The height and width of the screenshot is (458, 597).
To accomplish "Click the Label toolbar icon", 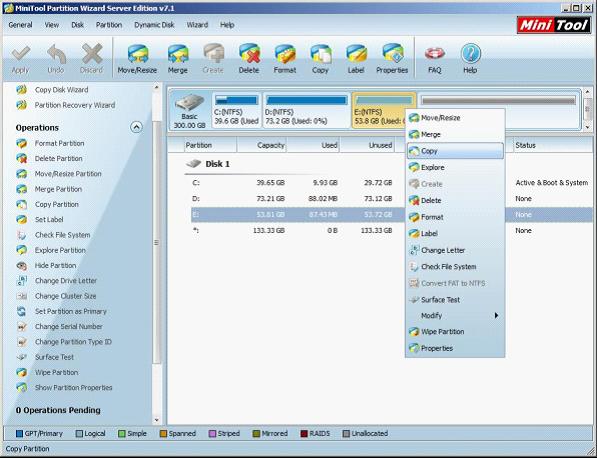I will click(x=356, y=59).
